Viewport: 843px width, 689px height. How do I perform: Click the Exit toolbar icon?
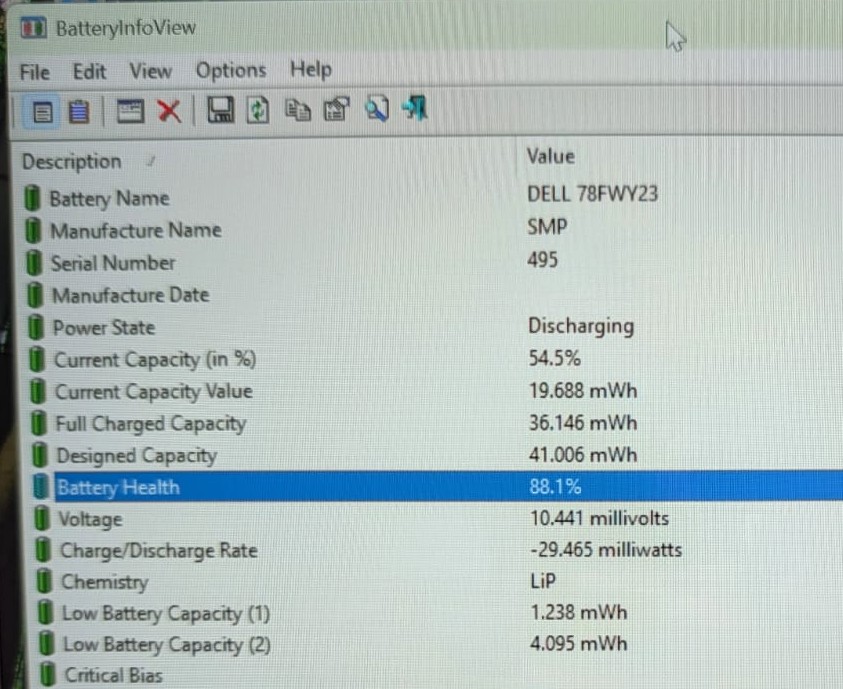pyautogui.click(x=415, y=107)
